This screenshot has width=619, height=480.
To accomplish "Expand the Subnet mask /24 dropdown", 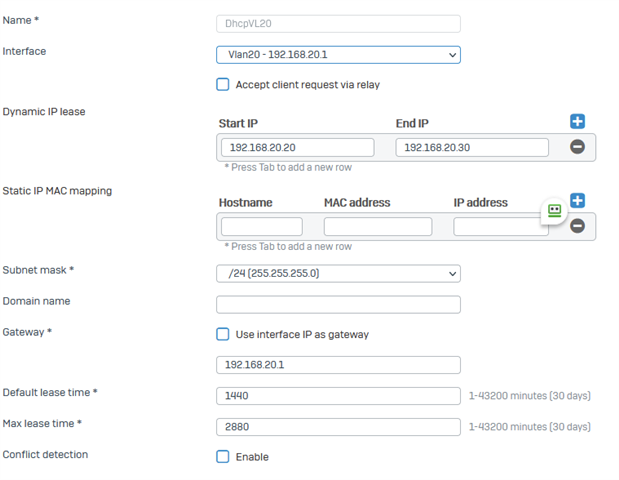I will [338, 274].
